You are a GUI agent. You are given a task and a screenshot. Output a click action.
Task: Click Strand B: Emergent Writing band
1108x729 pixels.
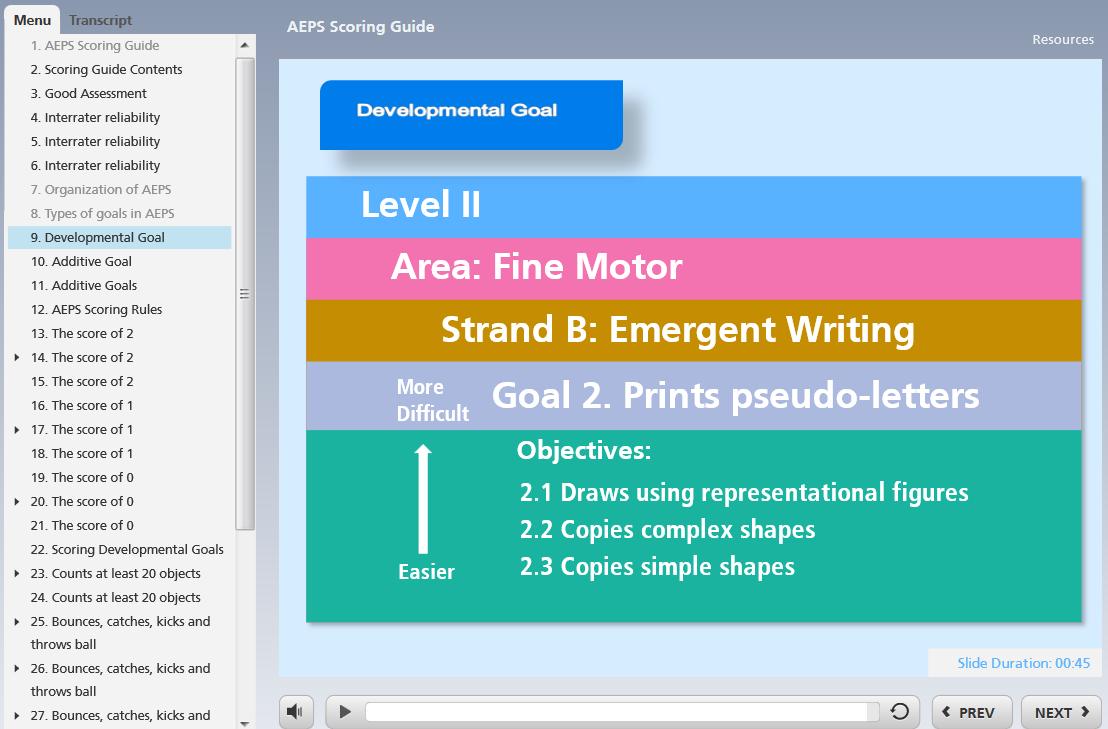(x=693, y=331)
